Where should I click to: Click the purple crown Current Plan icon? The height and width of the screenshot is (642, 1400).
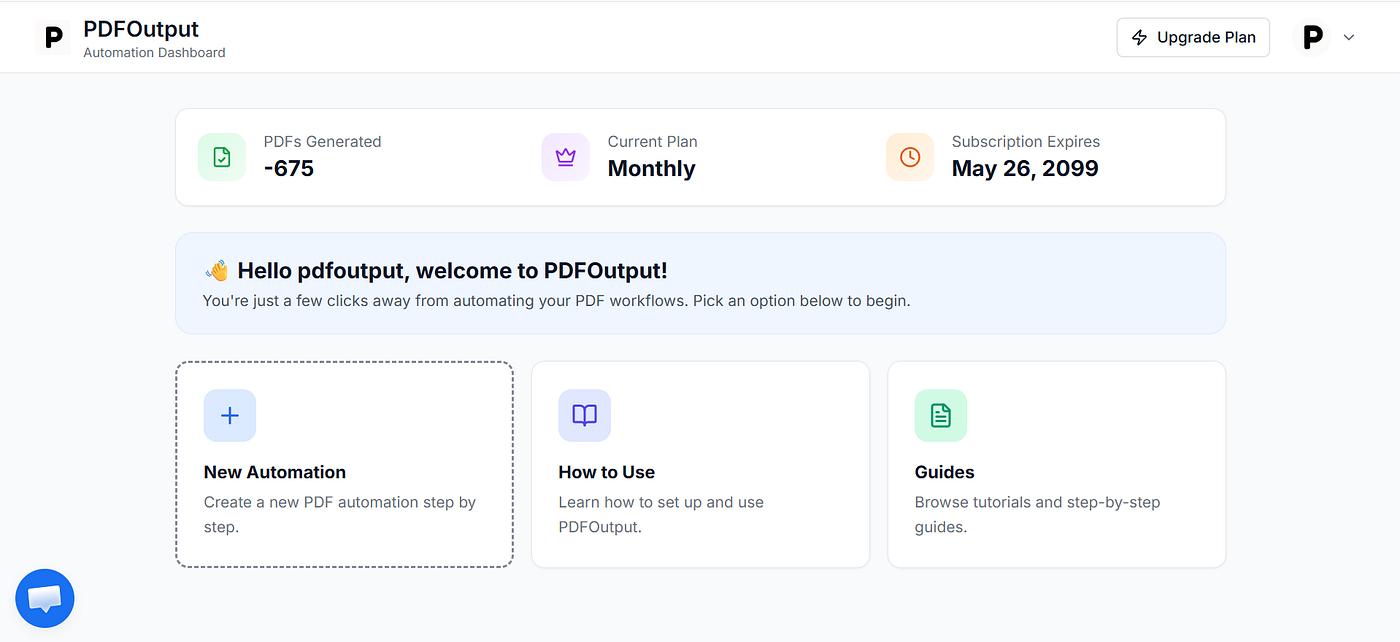click(566, 157)
